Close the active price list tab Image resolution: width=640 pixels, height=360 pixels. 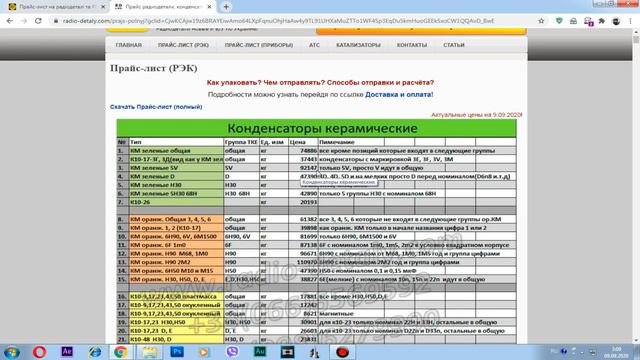(209, 7)
